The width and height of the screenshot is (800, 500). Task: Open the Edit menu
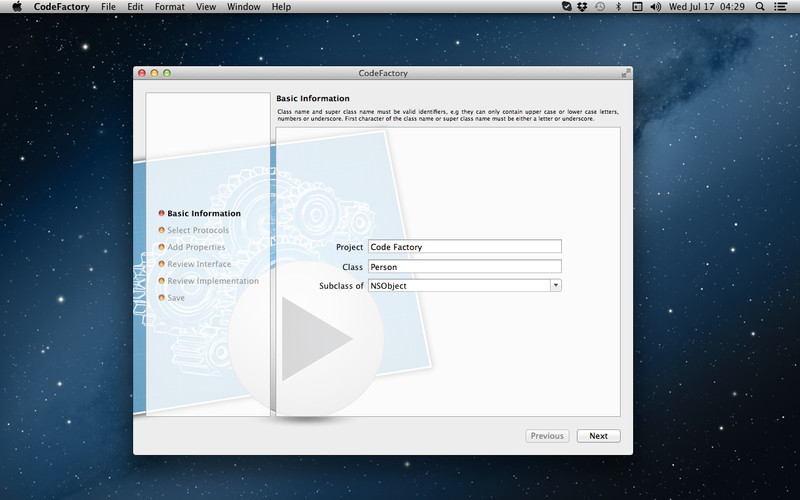point(135,7)
